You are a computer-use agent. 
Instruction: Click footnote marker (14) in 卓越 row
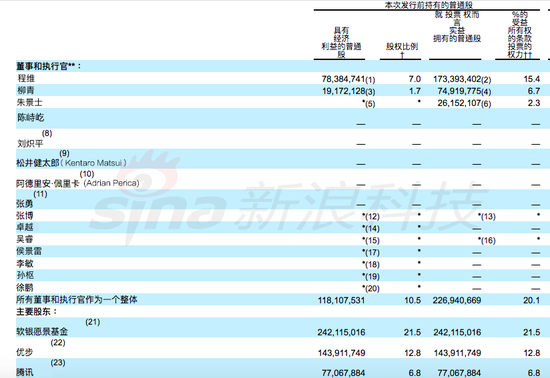click(x=372, y=229)
